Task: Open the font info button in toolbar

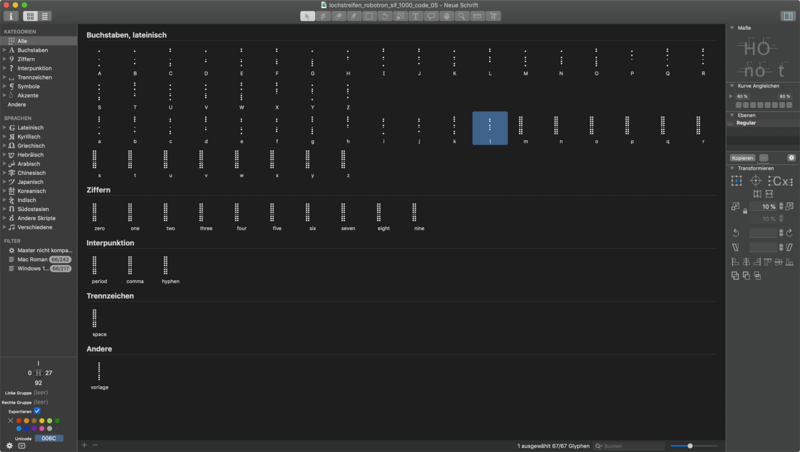Action: pyautogui.click(x=11, y=16)
